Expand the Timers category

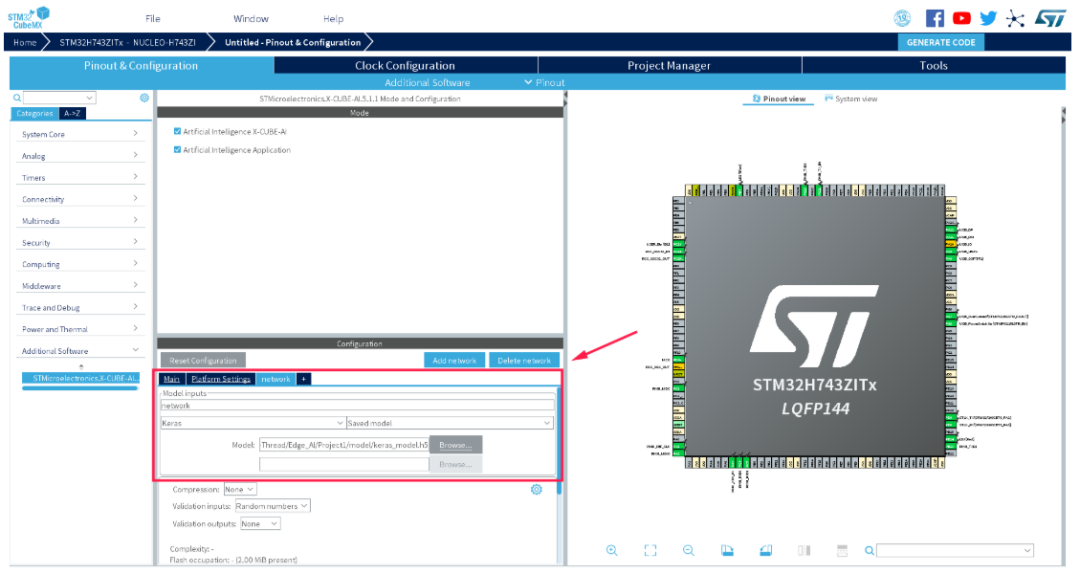[79, 178]
